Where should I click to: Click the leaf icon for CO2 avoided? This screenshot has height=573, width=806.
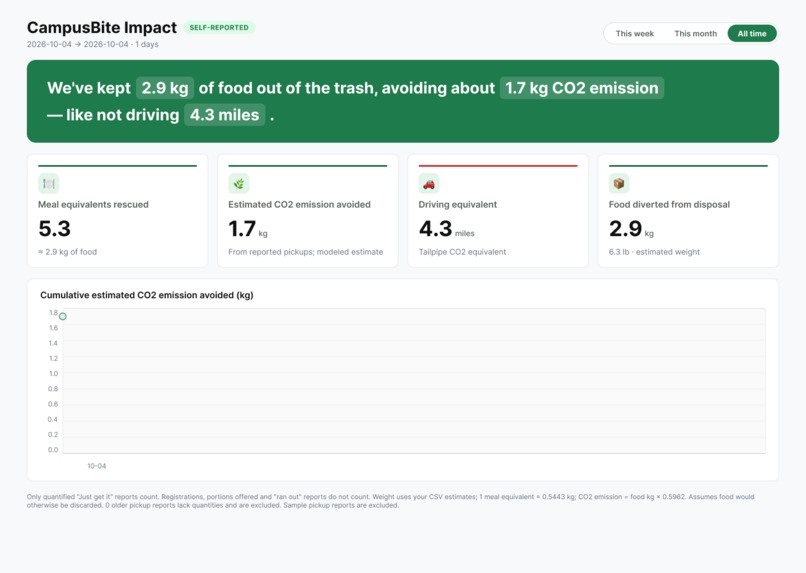[239, 183]
